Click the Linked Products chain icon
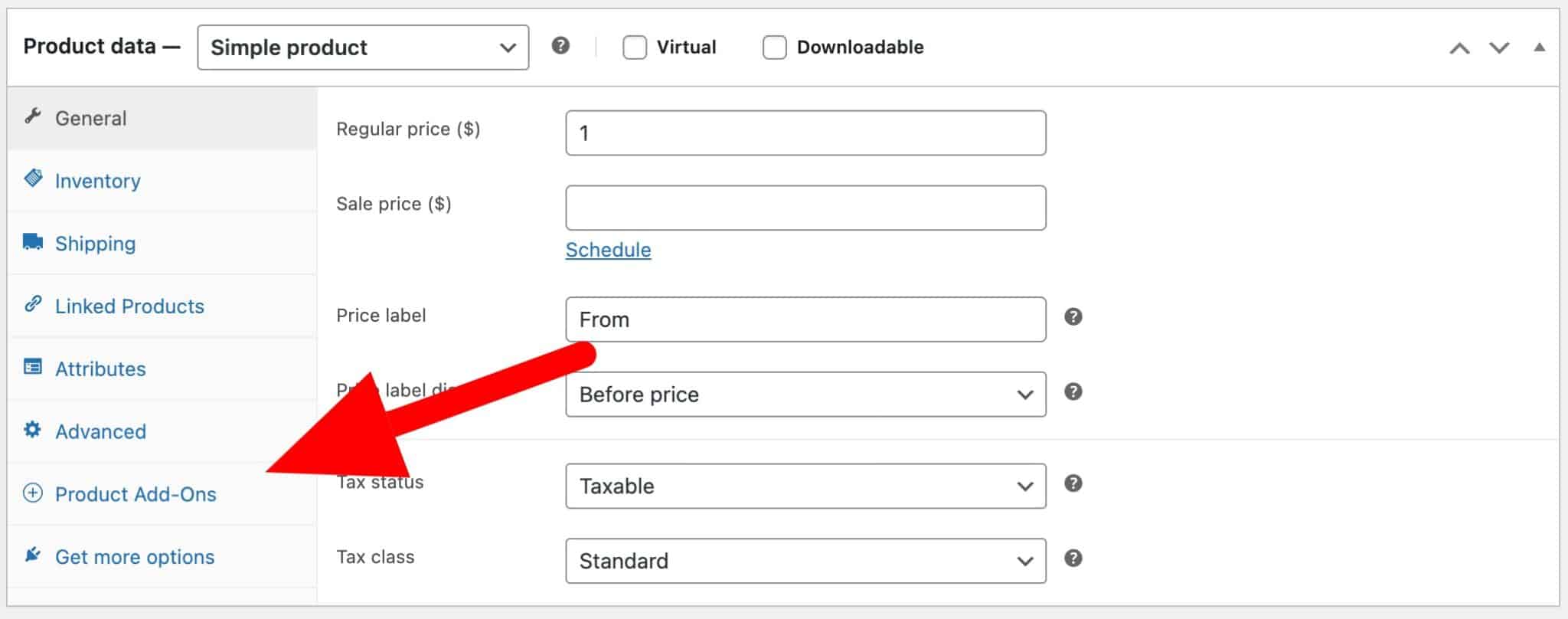 (x=31, y=304)
